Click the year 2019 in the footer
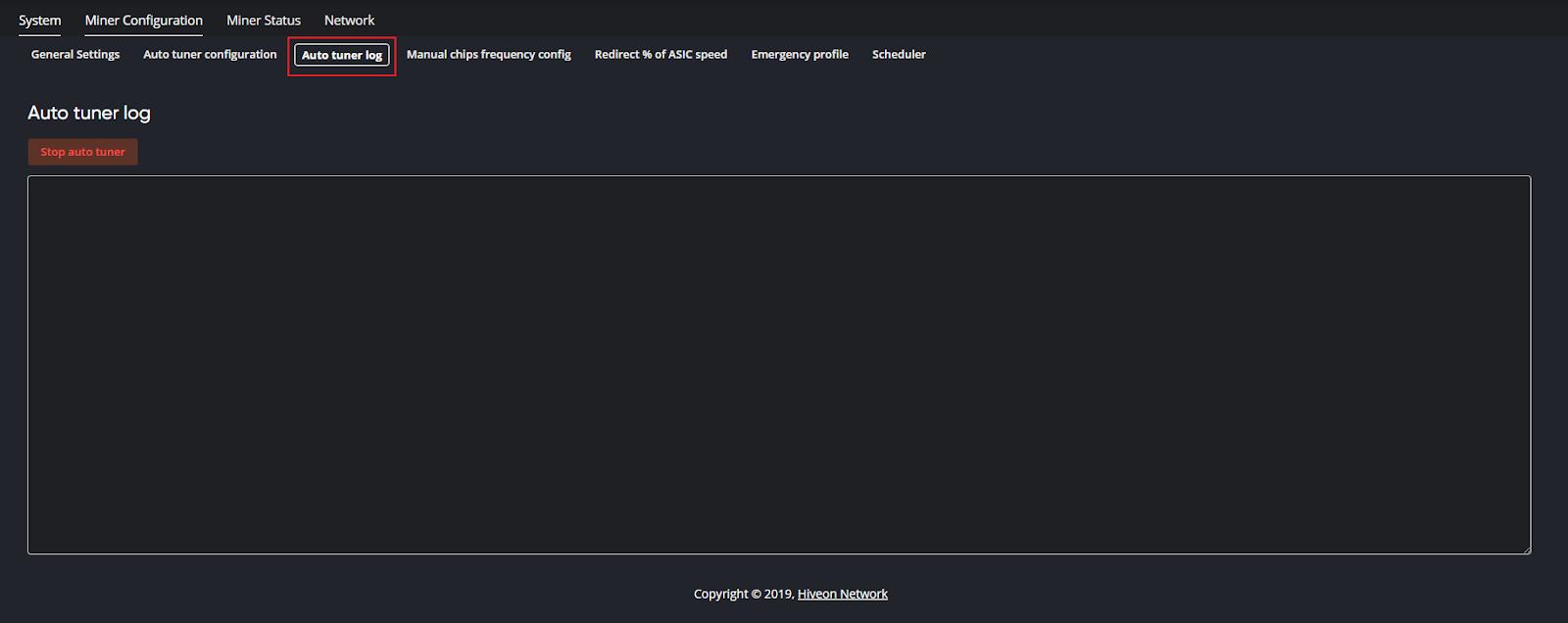This screenshot has height=623, width=1568. [x=778, y=595]
